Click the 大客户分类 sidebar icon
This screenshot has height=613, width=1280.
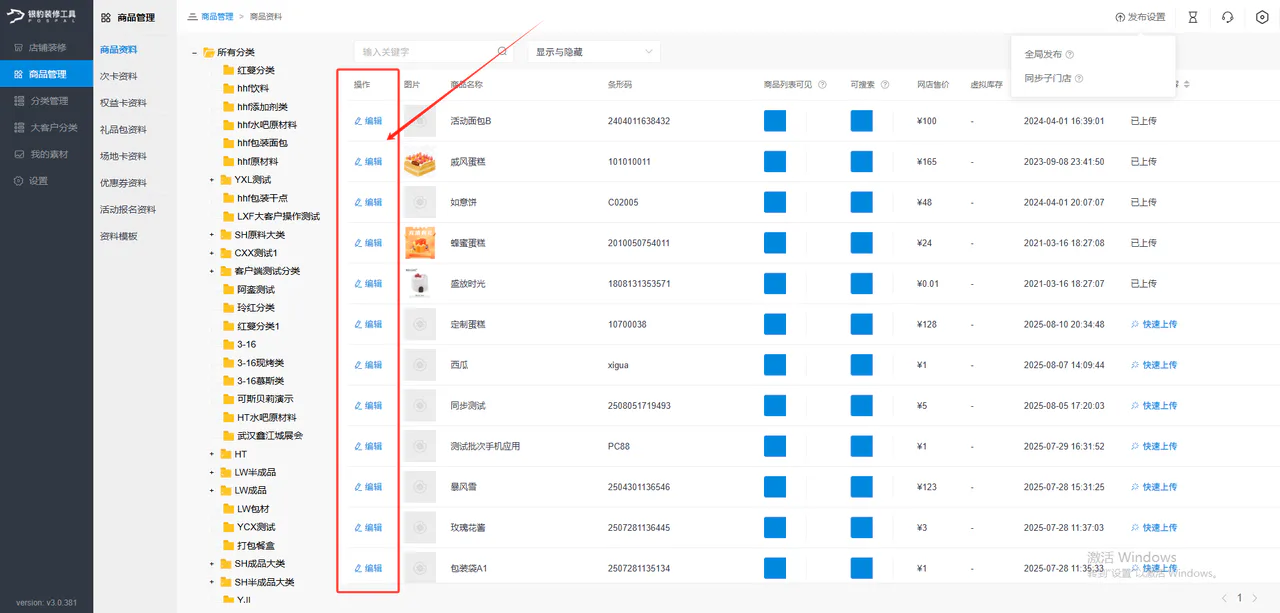click(18, 128)
